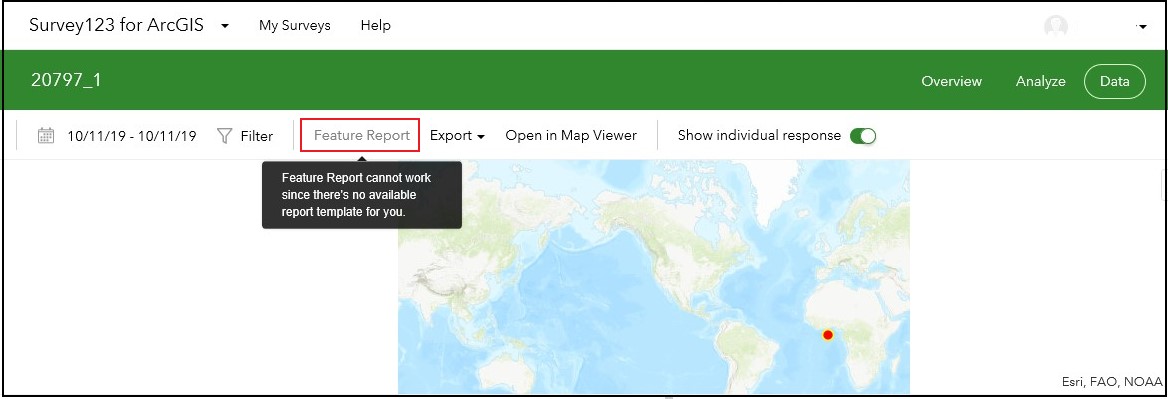Select the Data tab
This screenshot has width=1168, height=399.
[x=1114, y=81]
